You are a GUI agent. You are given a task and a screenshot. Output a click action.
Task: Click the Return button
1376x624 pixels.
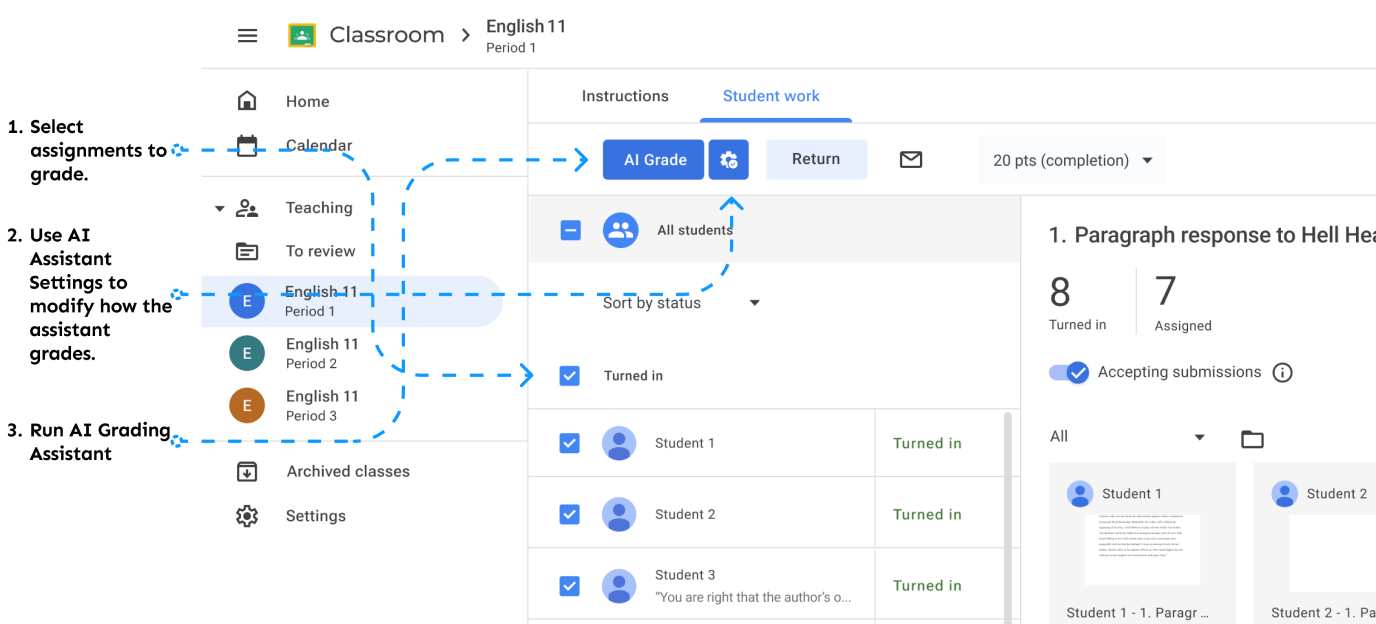(x=816, y=160)
